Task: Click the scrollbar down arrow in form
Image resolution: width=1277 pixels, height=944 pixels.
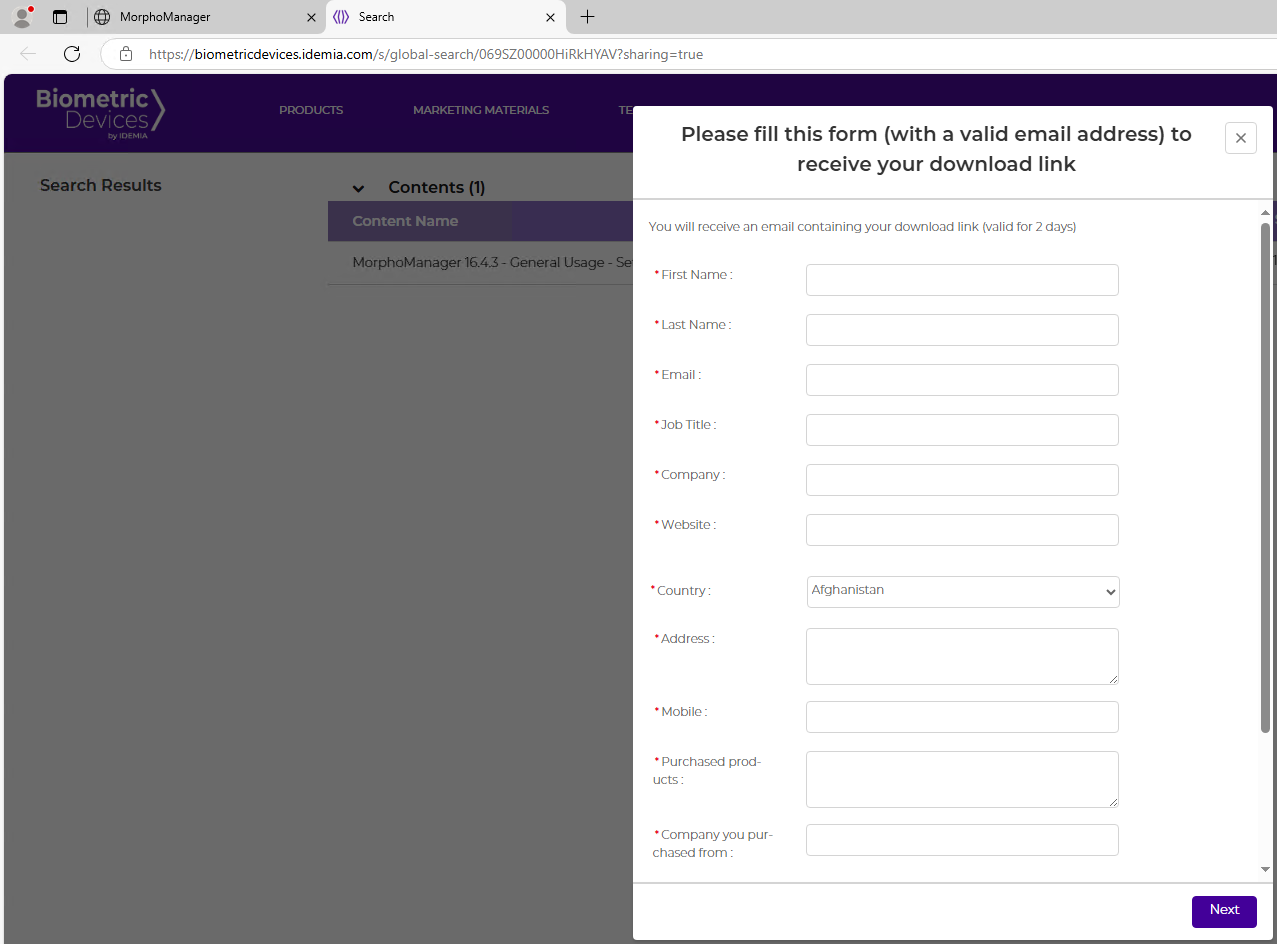Action: (x=1265, y=870)
